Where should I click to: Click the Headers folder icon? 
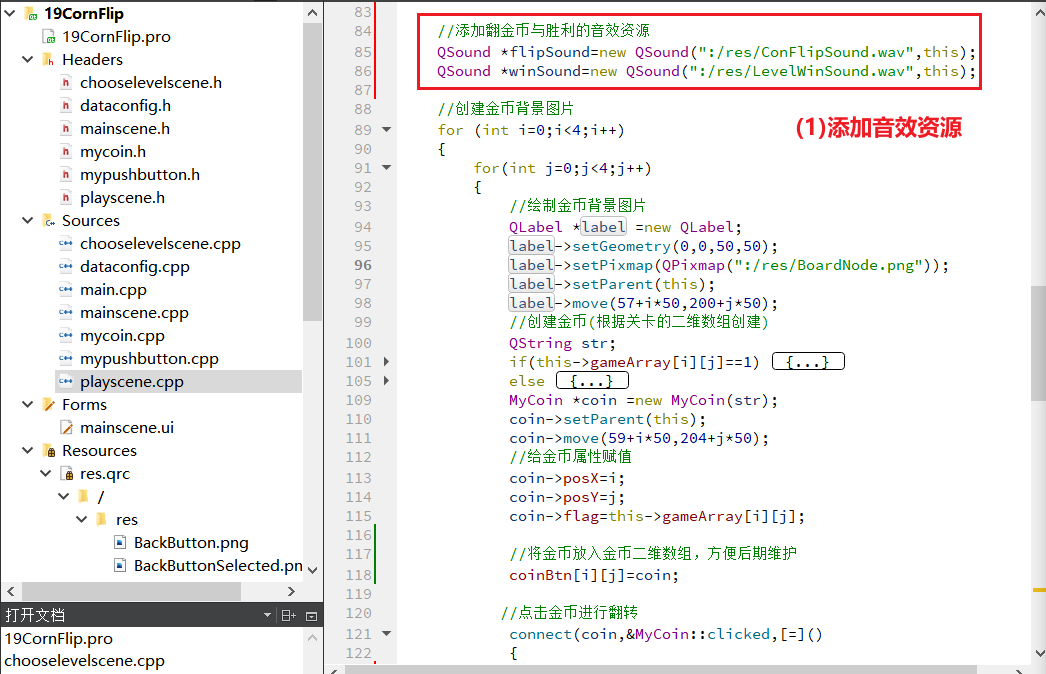click(x=49, y=59)
